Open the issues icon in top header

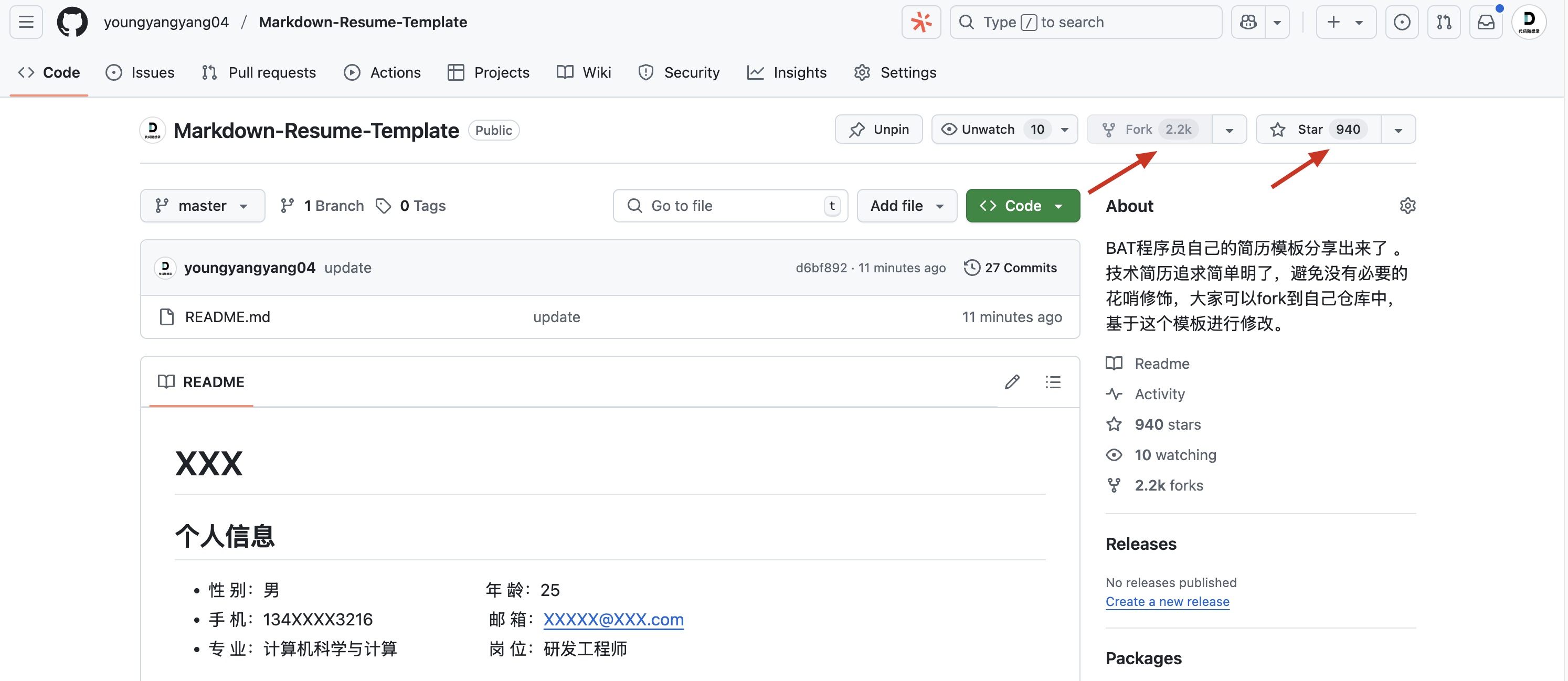tap(1401, 22)
